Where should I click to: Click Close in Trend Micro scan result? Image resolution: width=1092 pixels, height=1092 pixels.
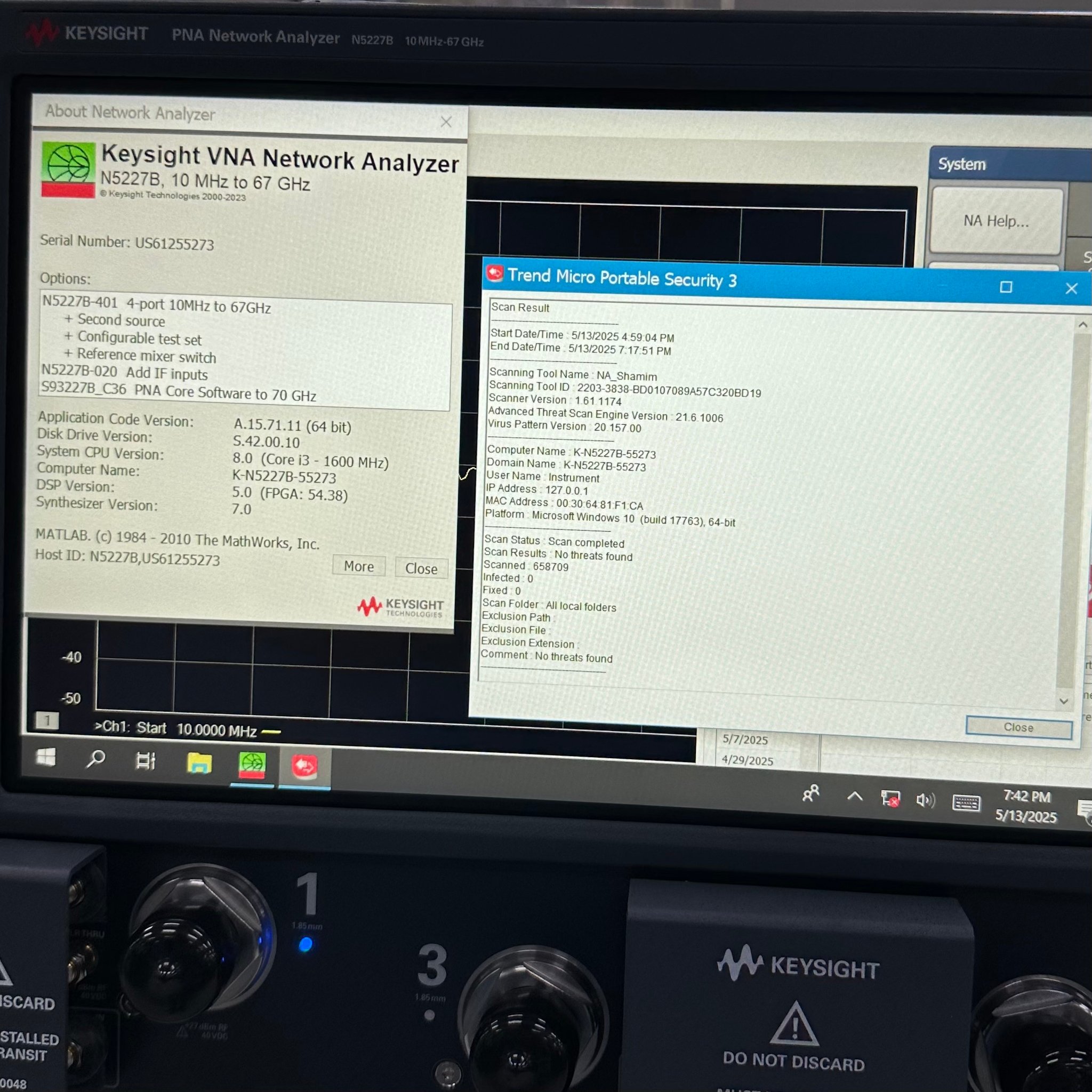click(1018, 727)
